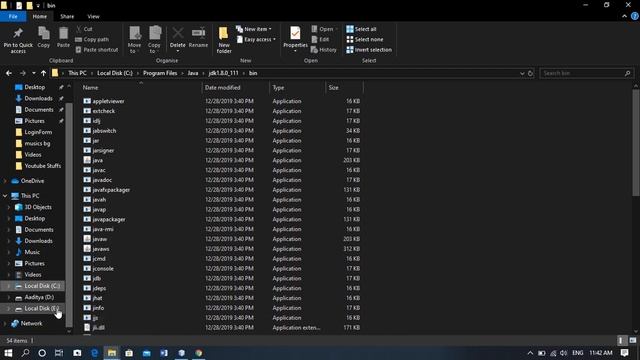Open the LoginForm folder in sidebar

[x=38, y=132]
